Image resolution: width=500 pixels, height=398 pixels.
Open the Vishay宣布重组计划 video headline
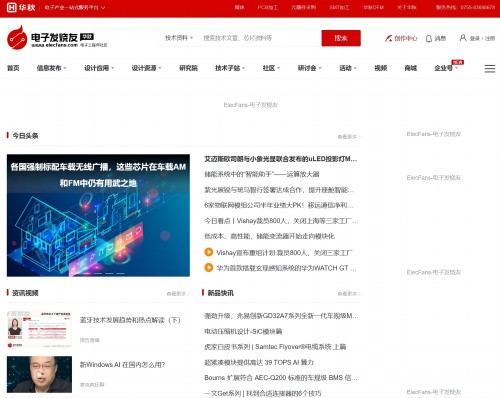click(284, 252)
